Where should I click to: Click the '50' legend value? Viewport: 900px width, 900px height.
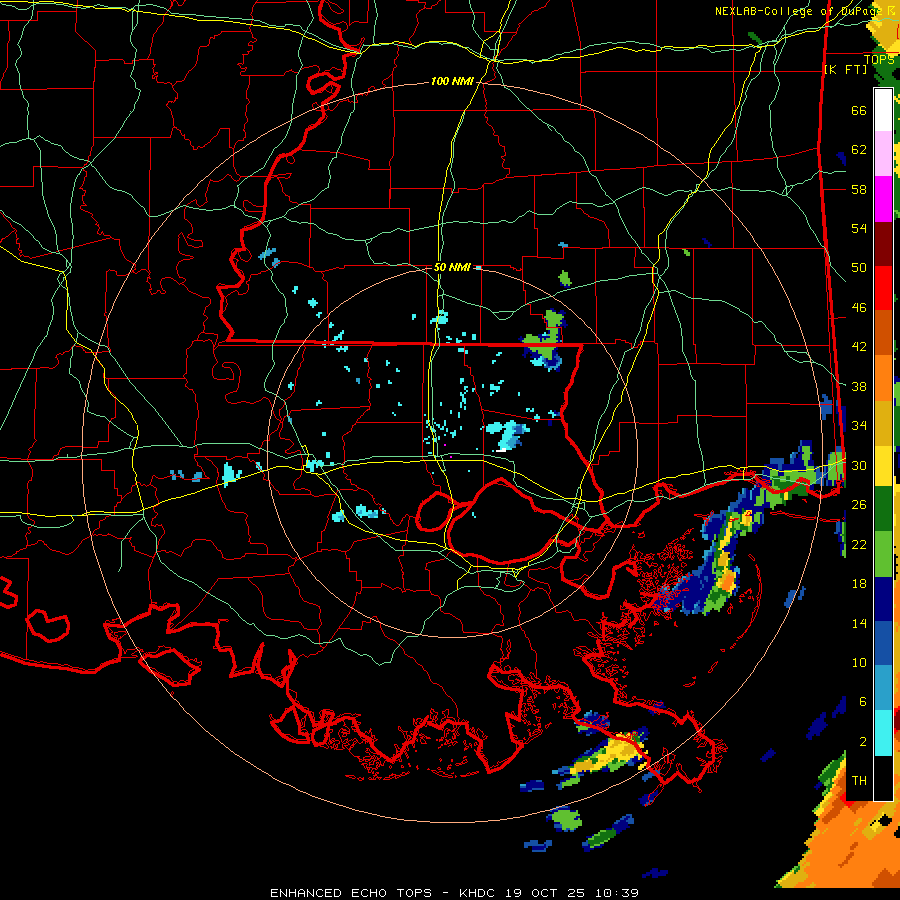[x=859, y=267]
